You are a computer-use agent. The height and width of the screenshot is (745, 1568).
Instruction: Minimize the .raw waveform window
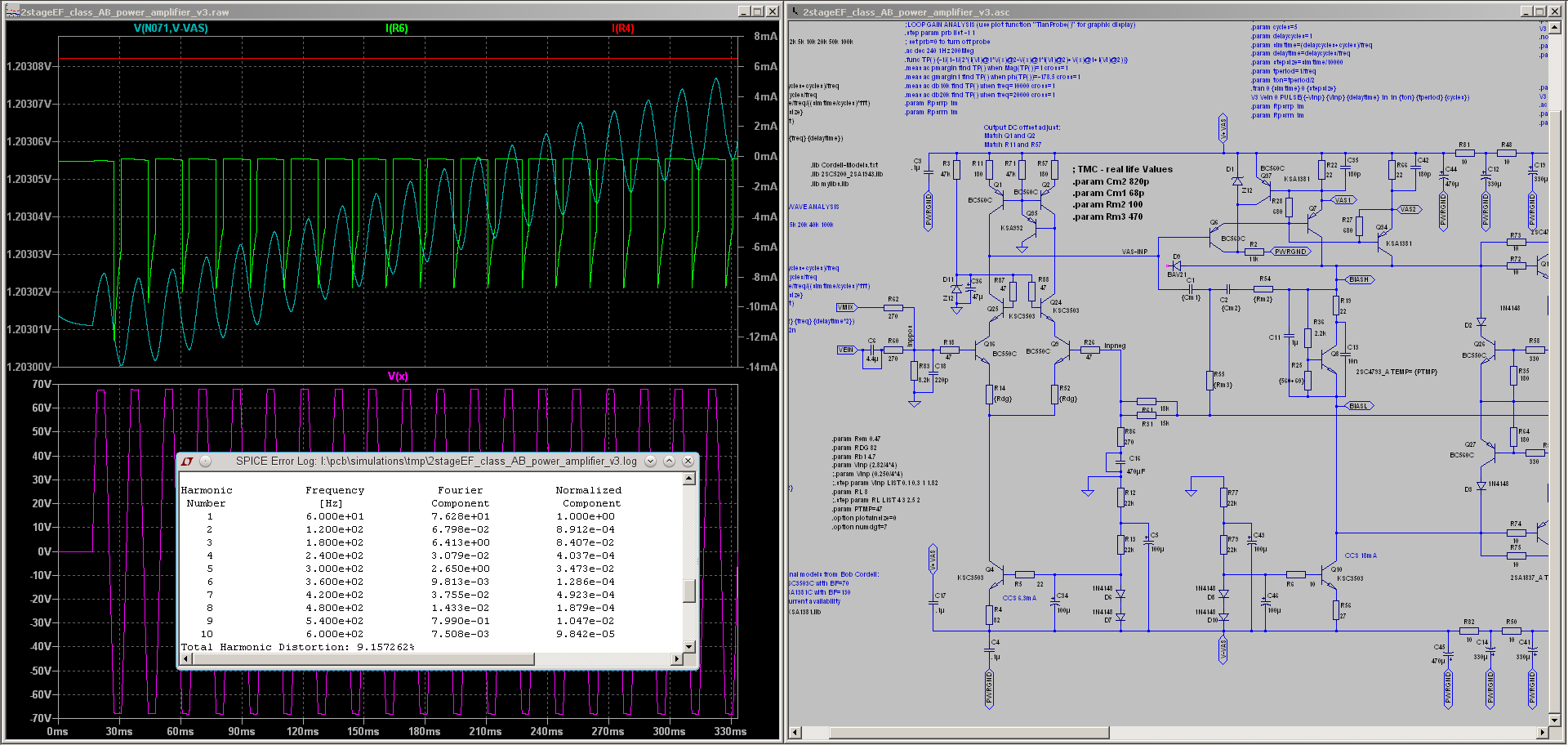coord(744,11)
